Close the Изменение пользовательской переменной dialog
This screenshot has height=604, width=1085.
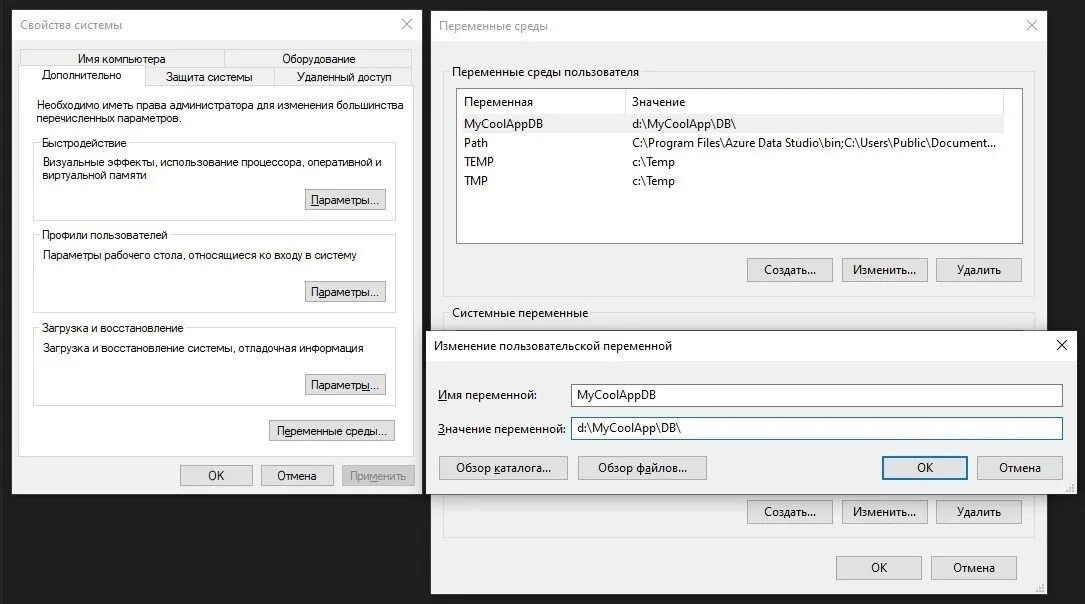point(1061,345)
